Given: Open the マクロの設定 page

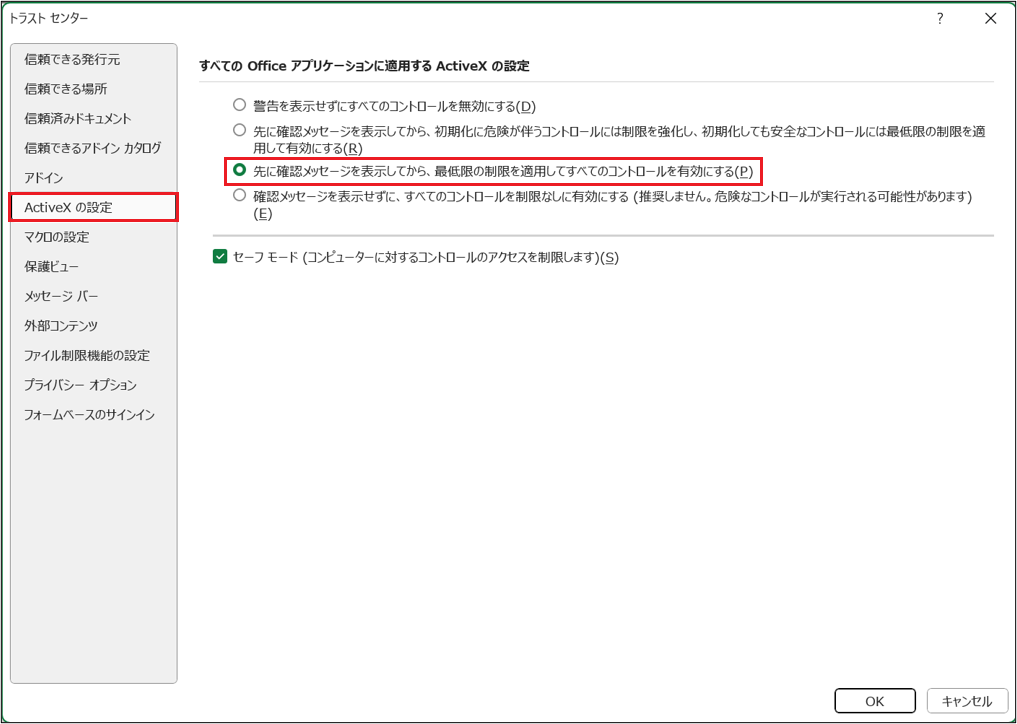Looking at the screenshot, I should point(58,237).
